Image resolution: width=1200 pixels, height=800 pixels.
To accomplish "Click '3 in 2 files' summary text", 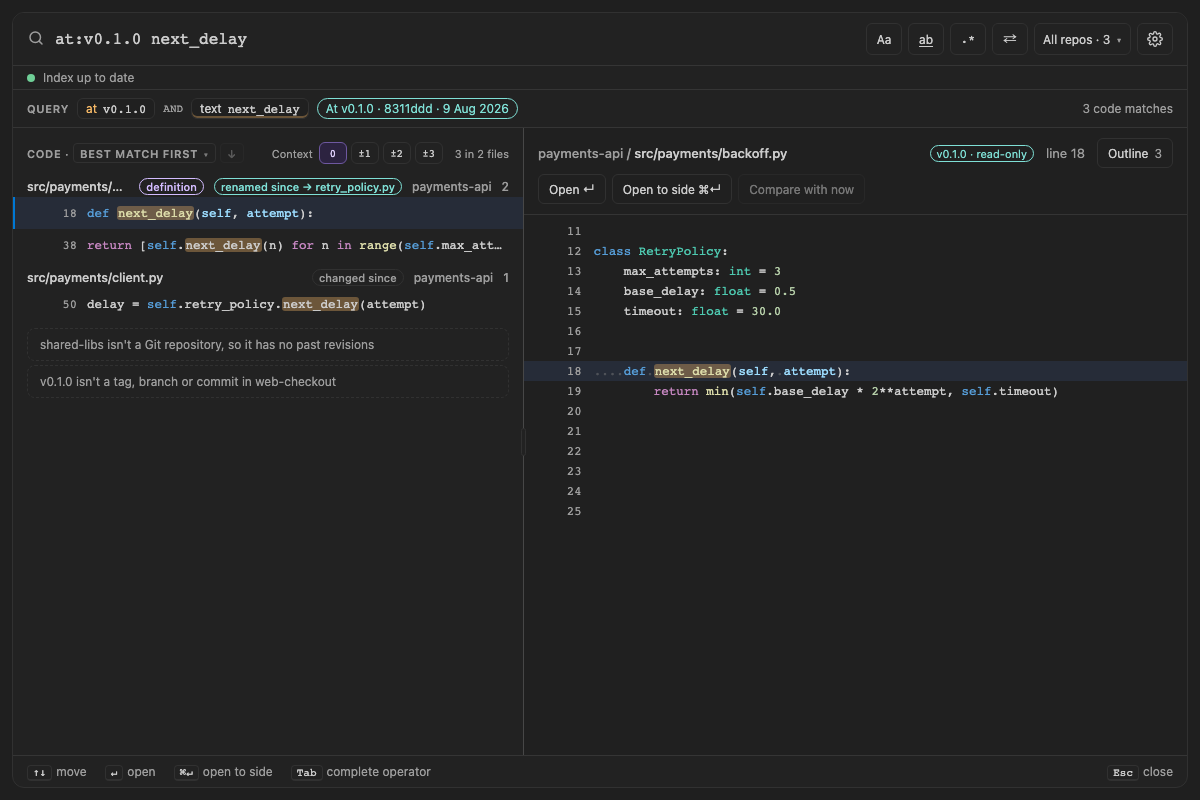I will pyautogui.click(x=482, y=154).
